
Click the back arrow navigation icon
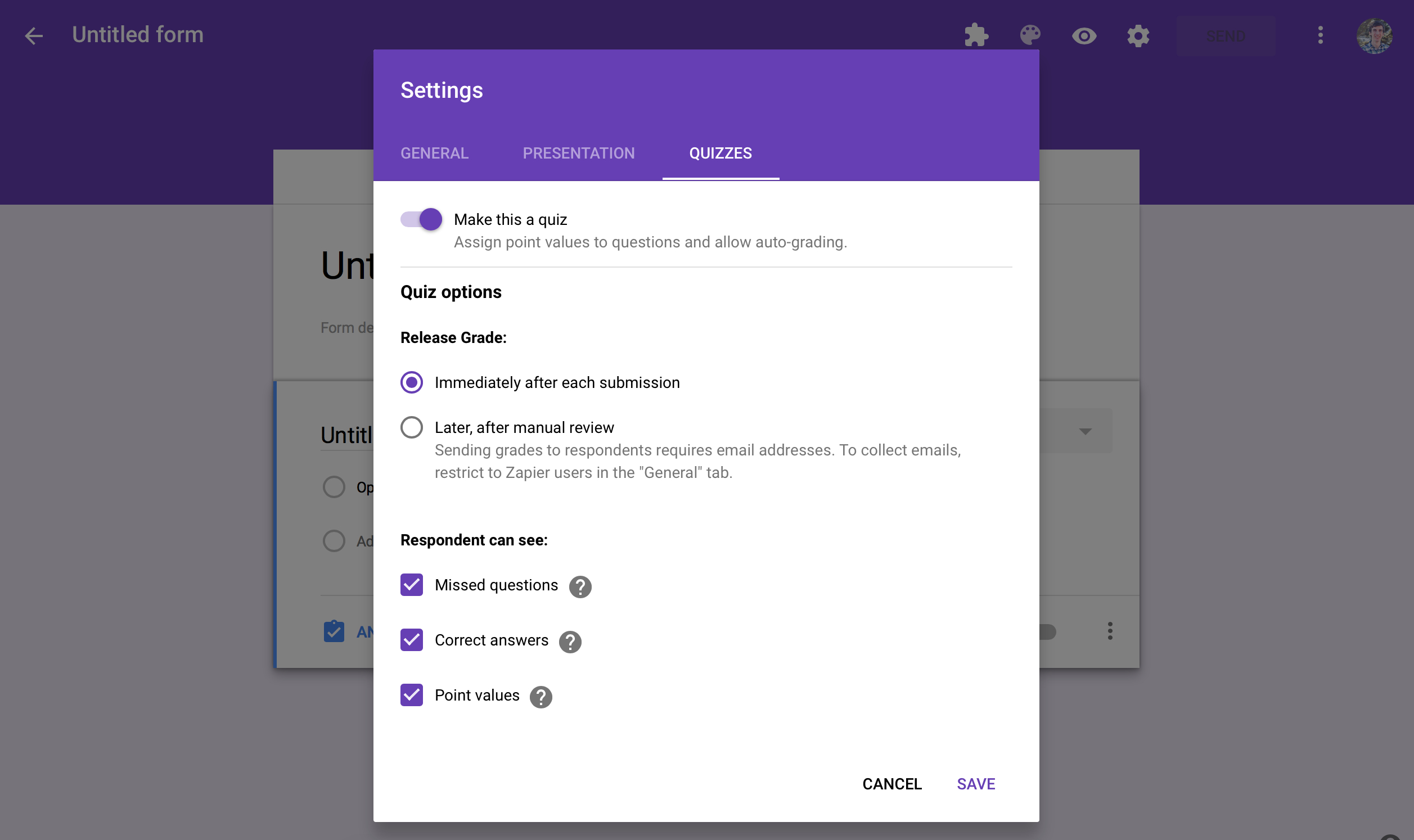[x=34, y=35]
